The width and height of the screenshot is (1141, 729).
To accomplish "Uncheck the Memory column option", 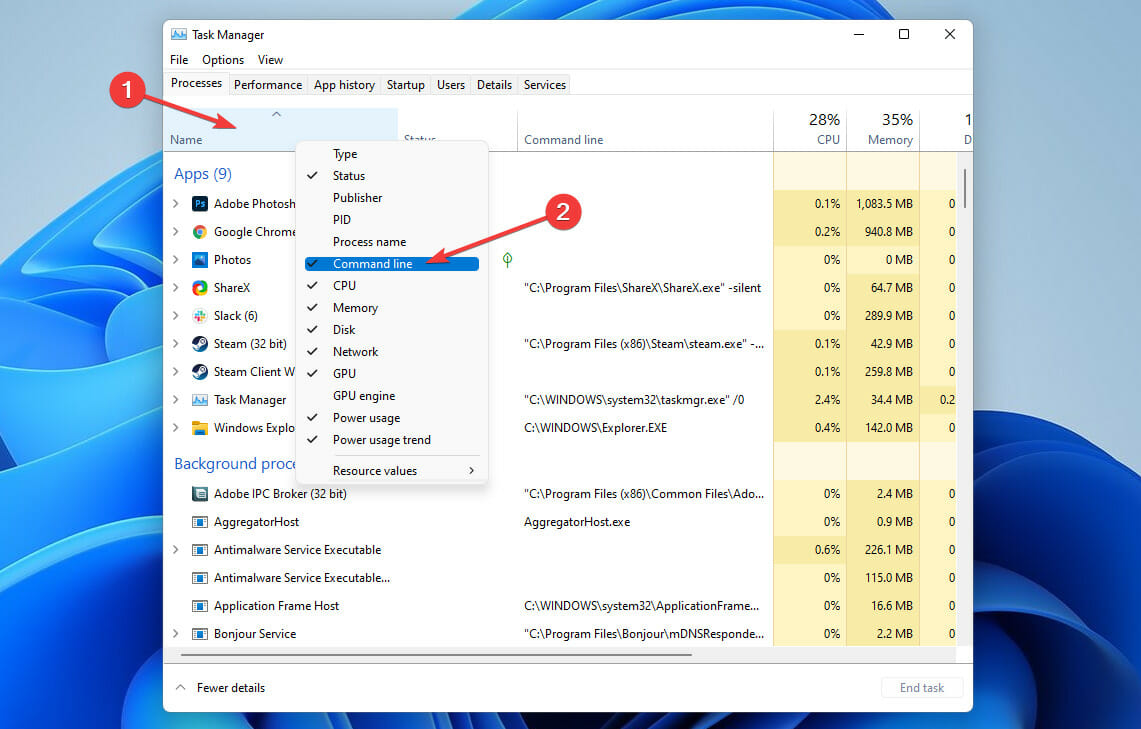I will (x=391, y=308).
